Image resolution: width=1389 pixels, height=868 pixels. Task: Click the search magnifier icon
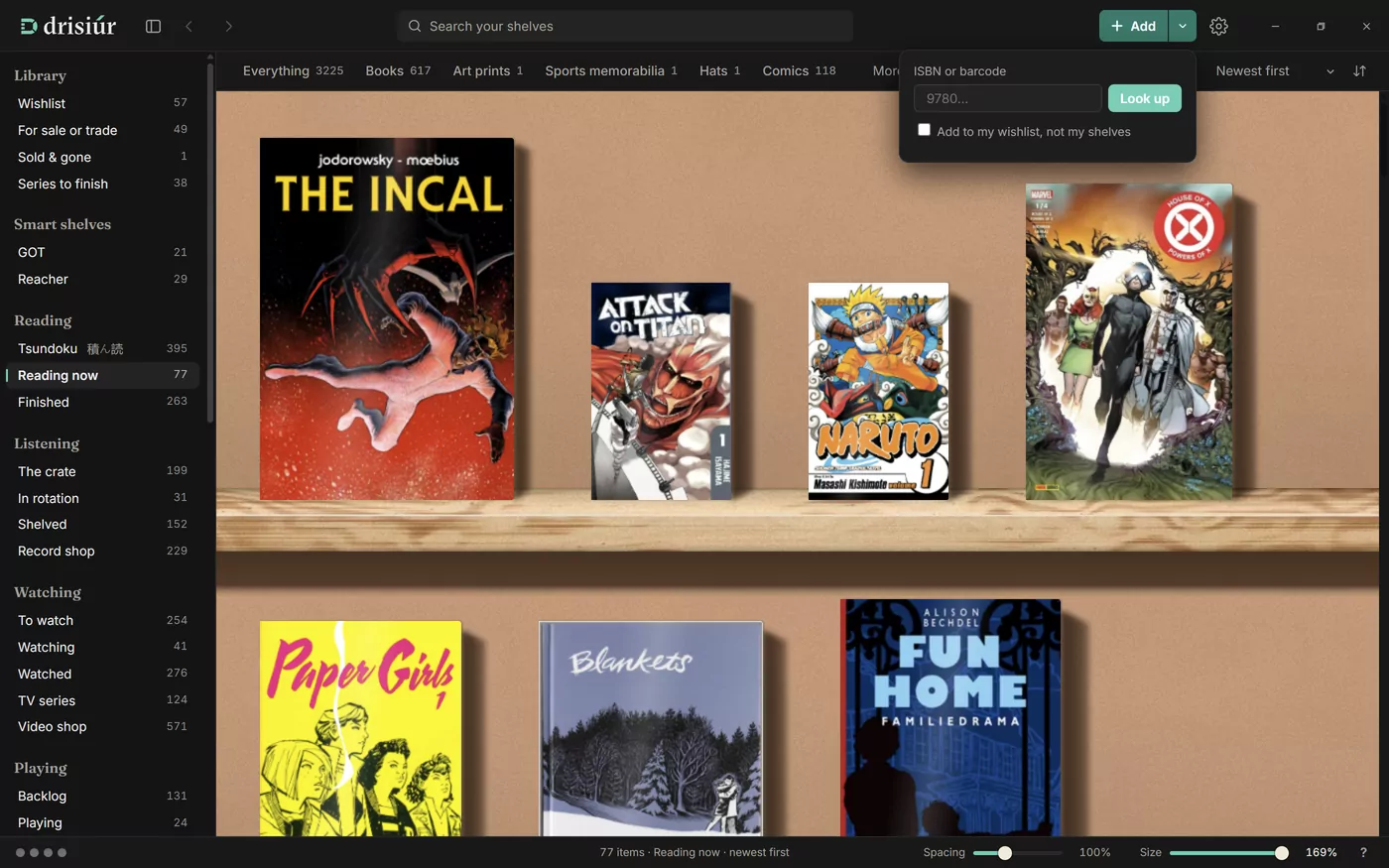click(415, 26)
